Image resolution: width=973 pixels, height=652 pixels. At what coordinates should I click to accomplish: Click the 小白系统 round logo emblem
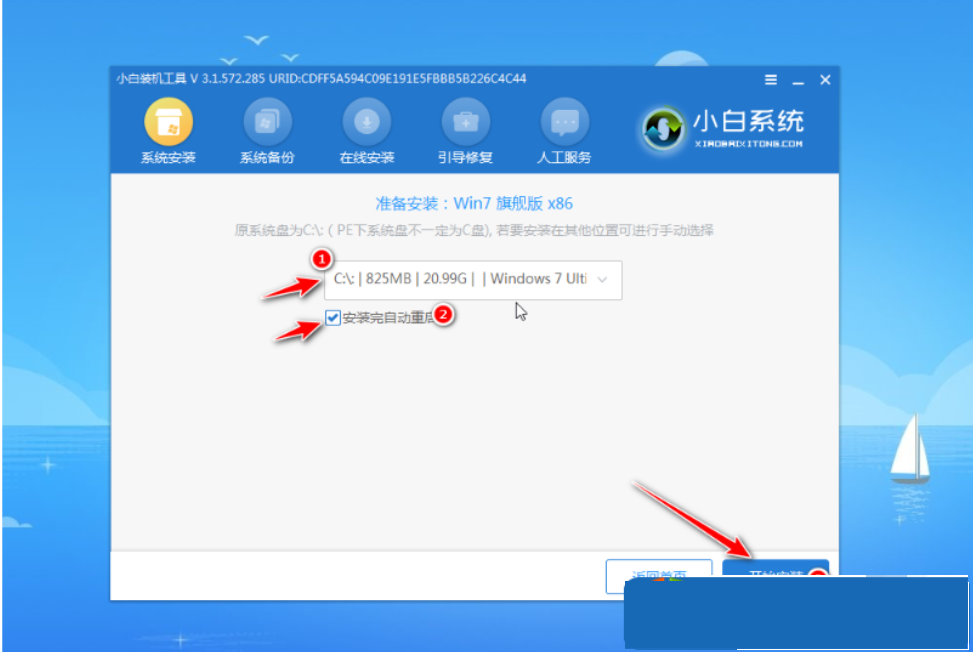663,128
